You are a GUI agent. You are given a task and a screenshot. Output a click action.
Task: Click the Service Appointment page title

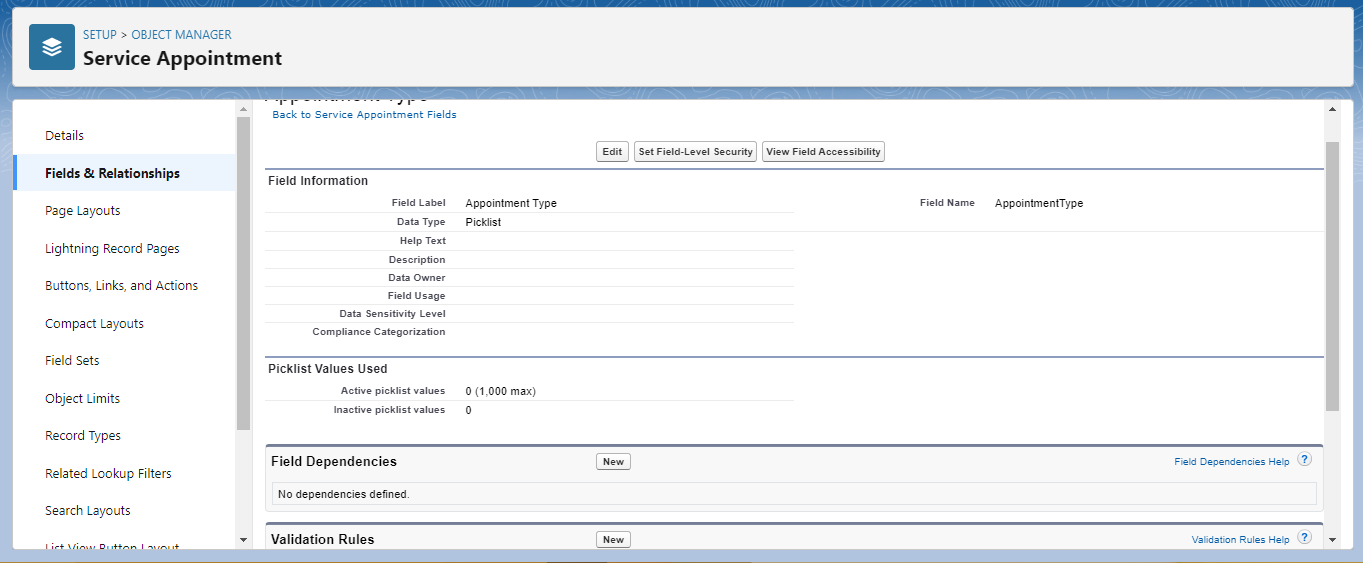click(182, 58)
